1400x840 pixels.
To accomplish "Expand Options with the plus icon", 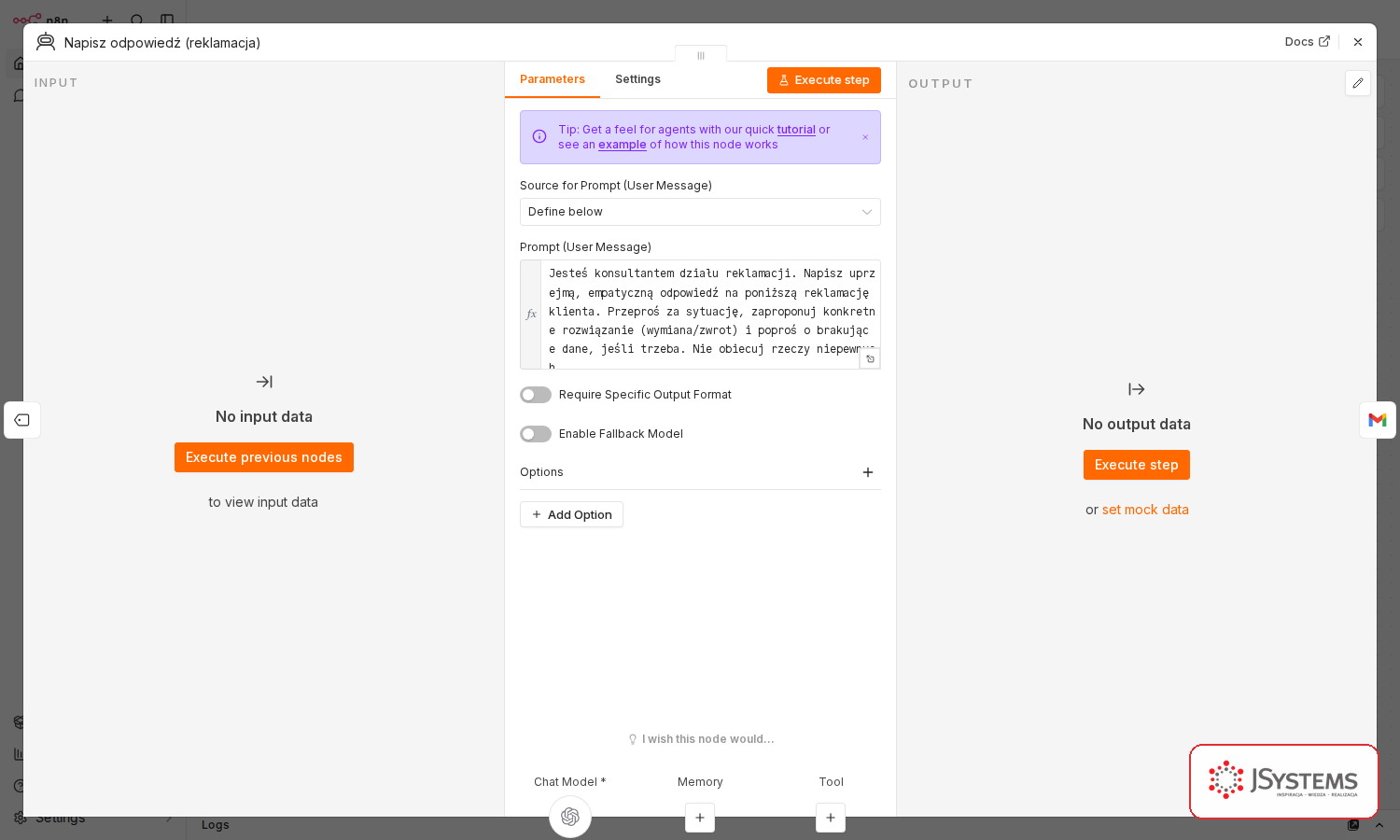I will pos(868,472).
